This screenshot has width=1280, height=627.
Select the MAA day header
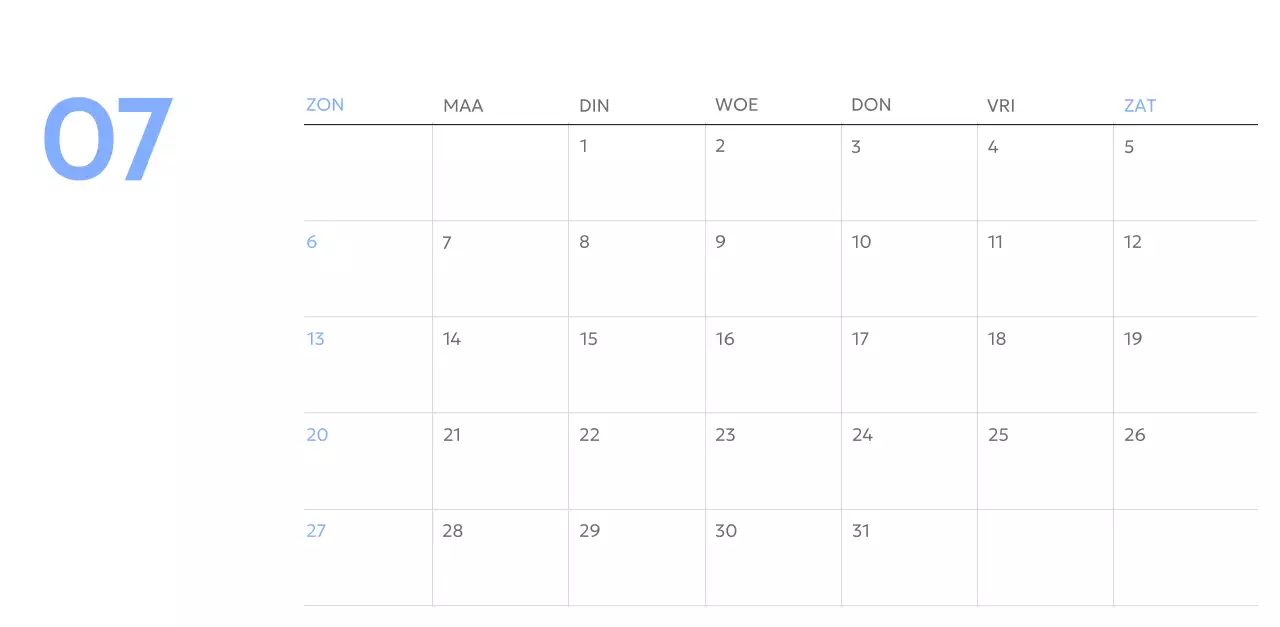coord(463,106)
